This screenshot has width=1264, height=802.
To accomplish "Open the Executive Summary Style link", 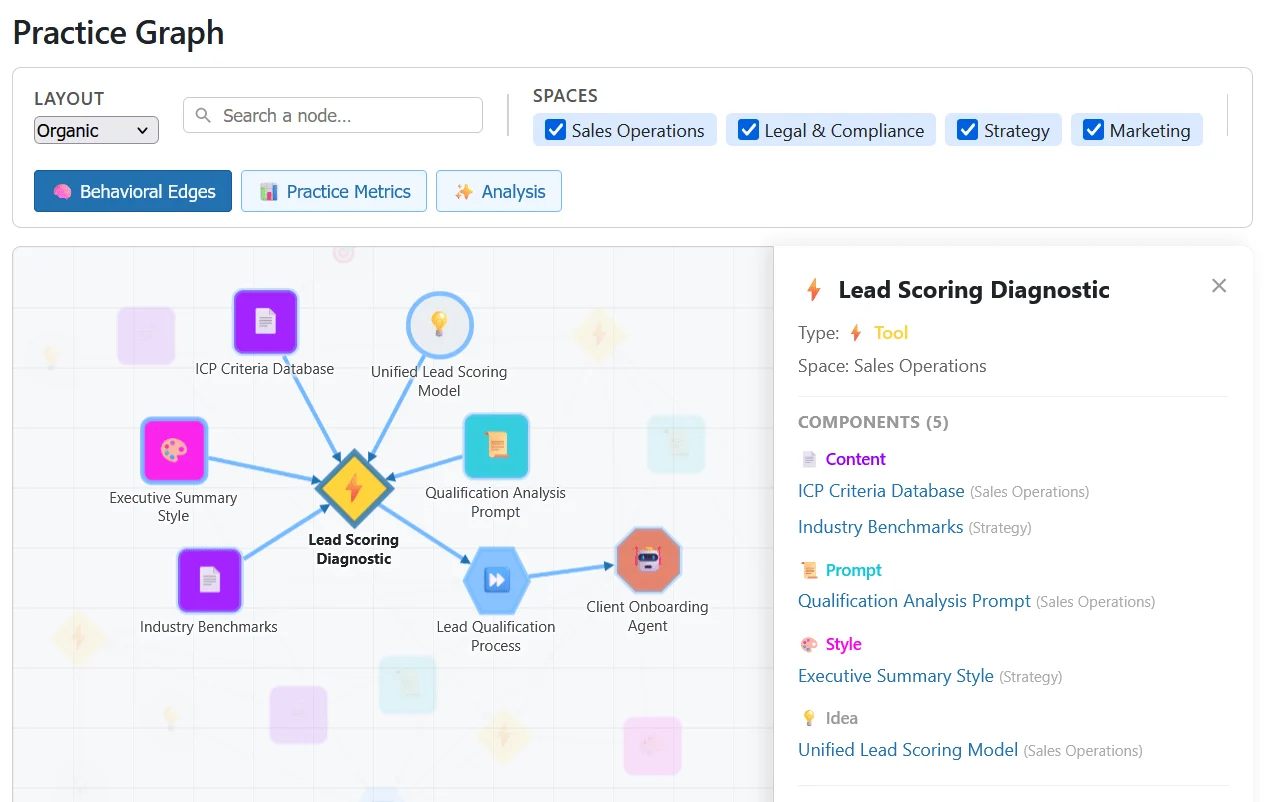I will click(896, 676).
